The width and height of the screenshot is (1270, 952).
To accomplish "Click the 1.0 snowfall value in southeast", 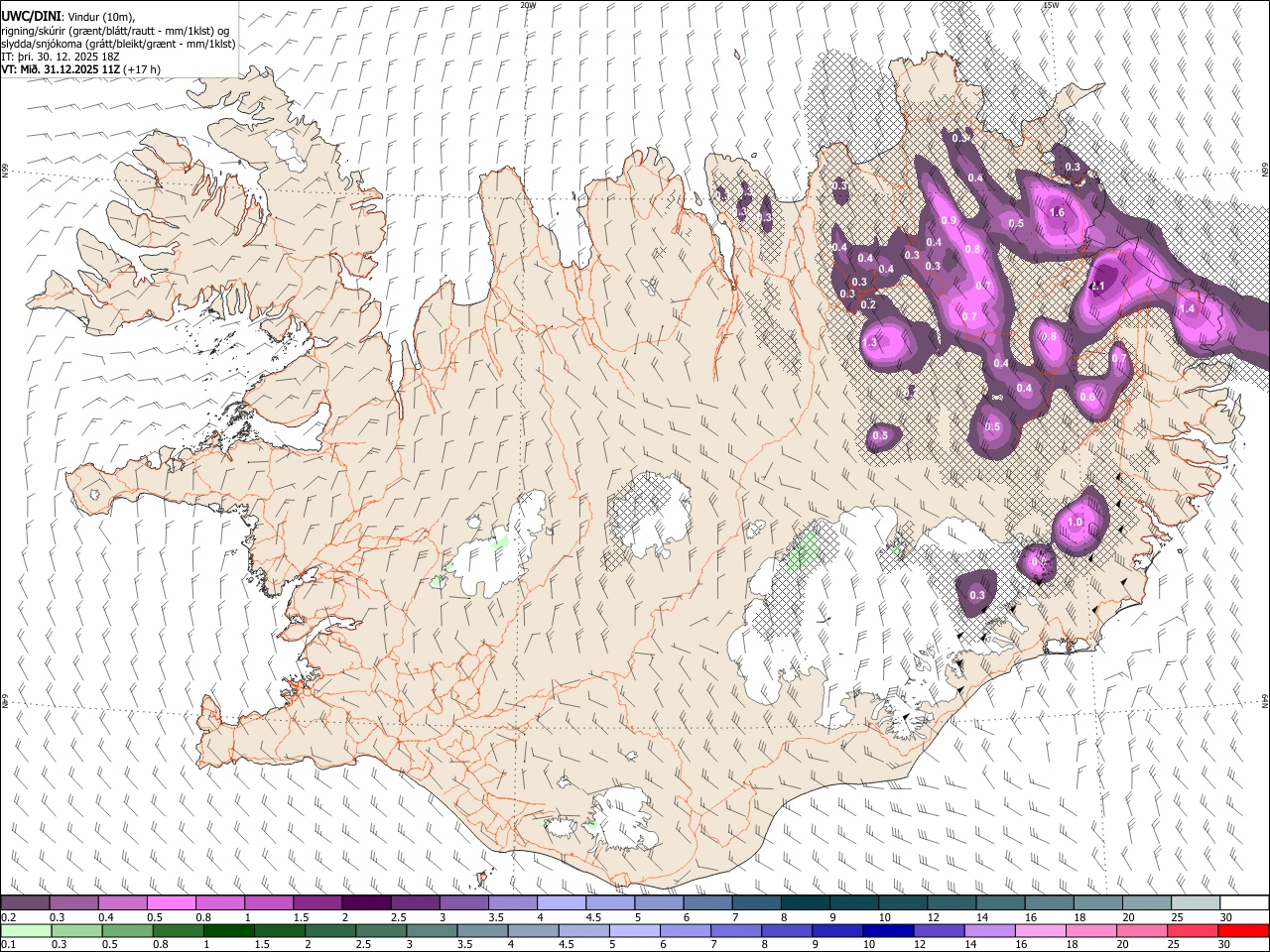I will click(1074, 522).
